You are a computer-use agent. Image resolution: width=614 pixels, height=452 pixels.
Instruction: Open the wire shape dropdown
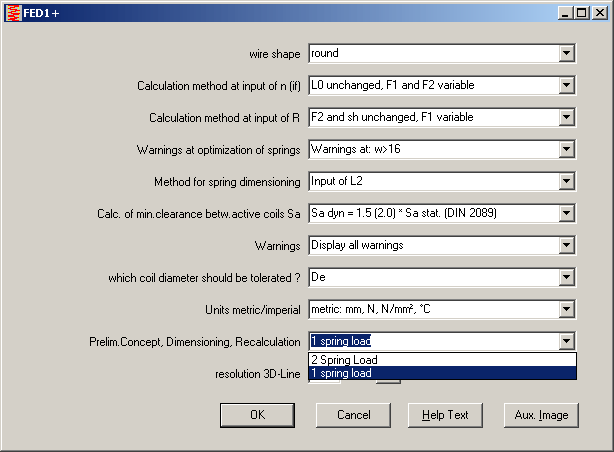[x=566, y=54]
